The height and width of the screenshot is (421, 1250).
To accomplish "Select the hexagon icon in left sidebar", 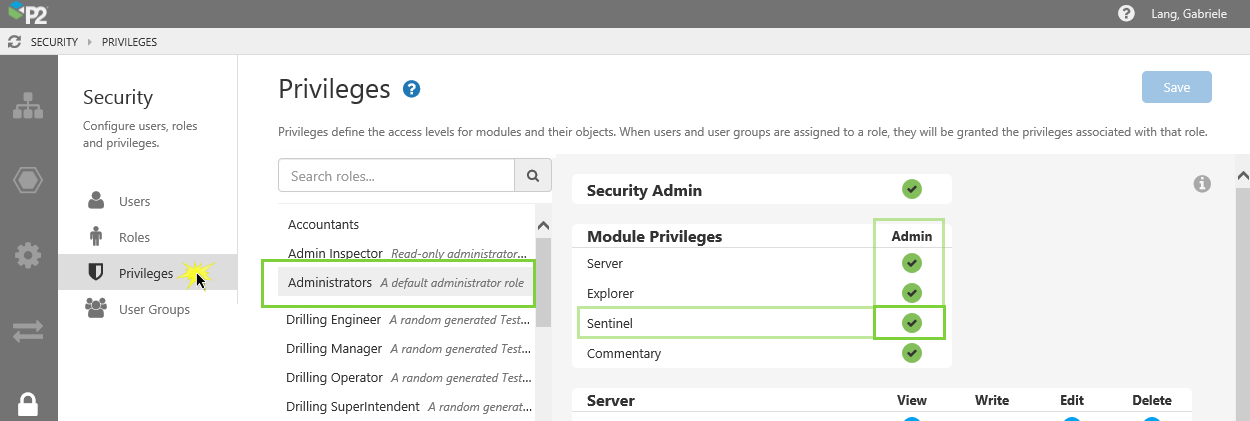I will click(x=27, y=181).
